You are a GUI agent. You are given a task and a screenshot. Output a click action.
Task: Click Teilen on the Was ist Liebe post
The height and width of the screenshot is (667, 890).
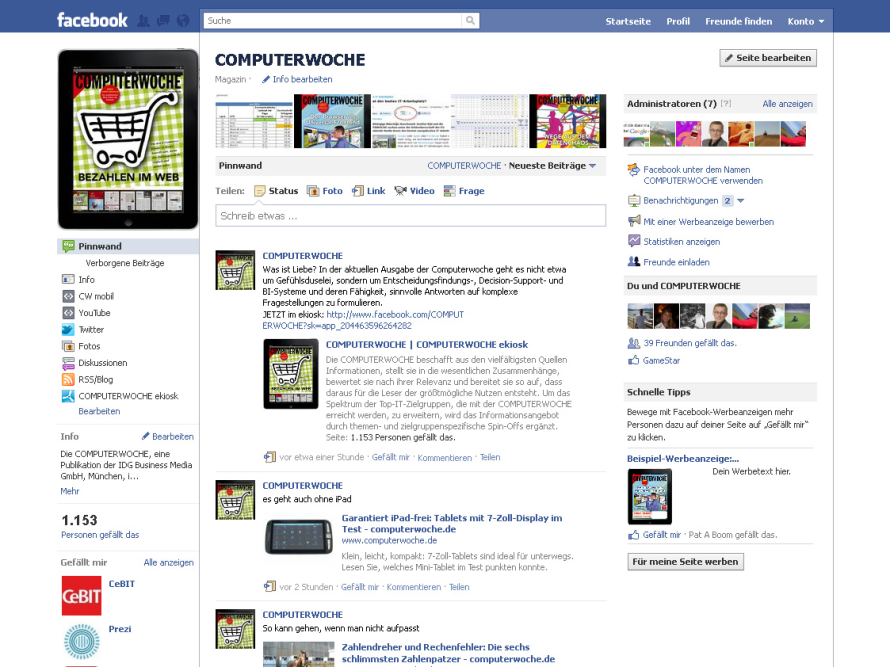490,457
